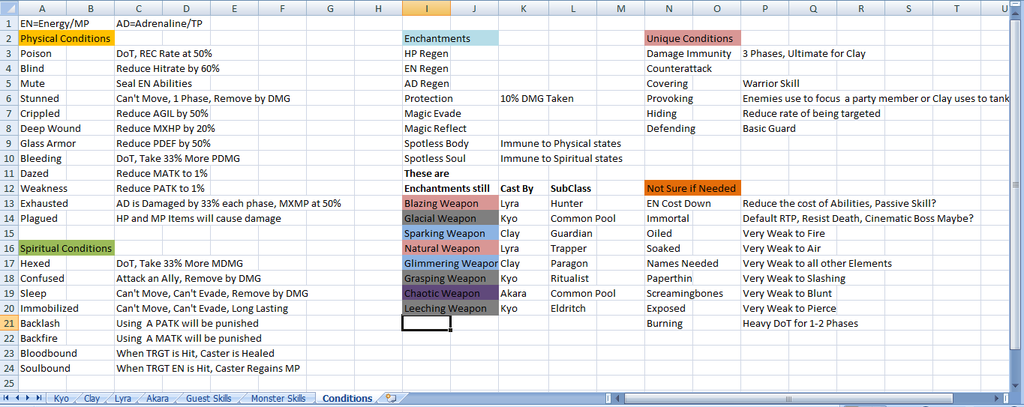Image resolution: width=1024 pixels, height=407 pixels.
Task: Open the Akara sheet tab
Action: click(157, 398)
